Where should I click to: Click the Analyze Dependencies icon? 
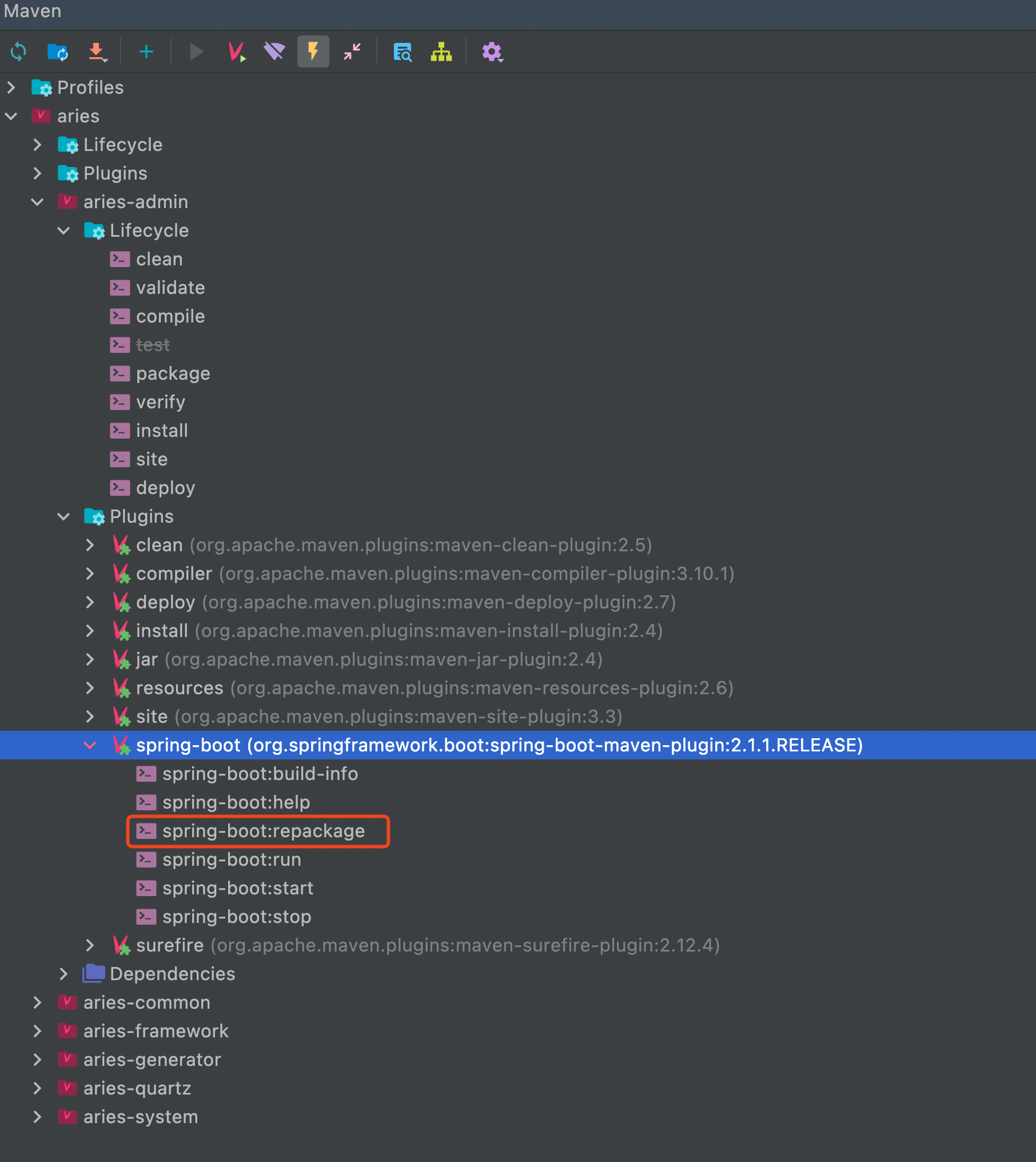tap(403, 52)
